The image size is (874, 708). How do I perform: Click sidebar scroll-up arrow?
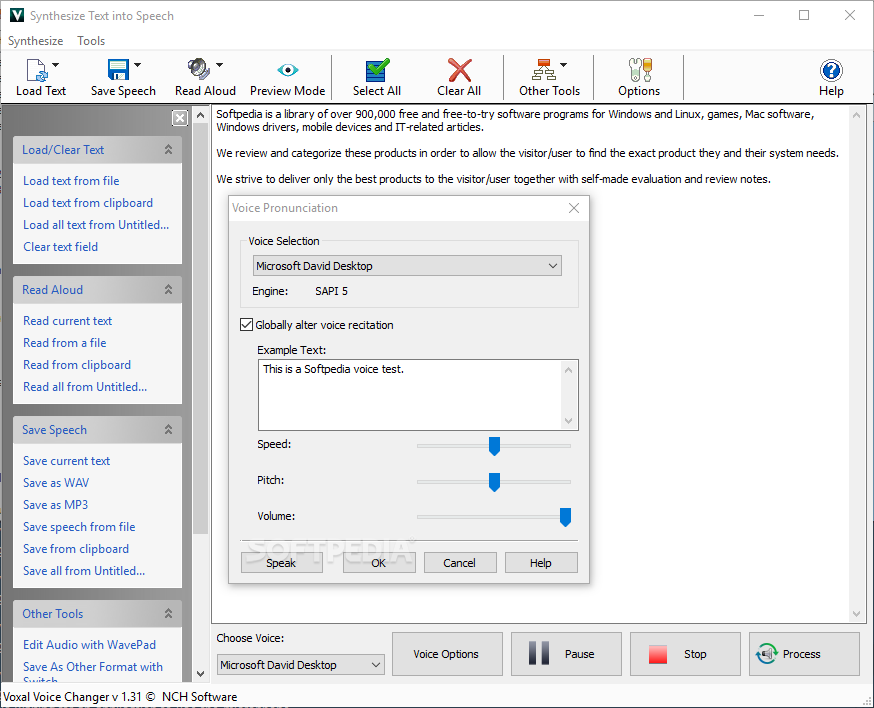[201, 115]
